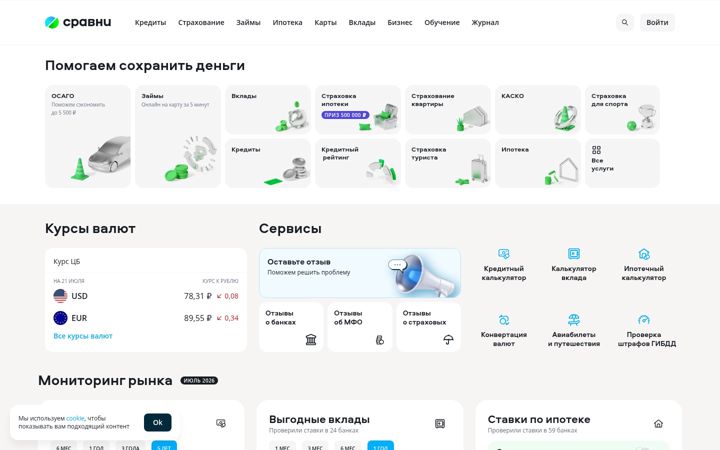The width and height of the screenshot is (720, 450).
Task: Click the Войти button
Action: click(x=657, y=22)
